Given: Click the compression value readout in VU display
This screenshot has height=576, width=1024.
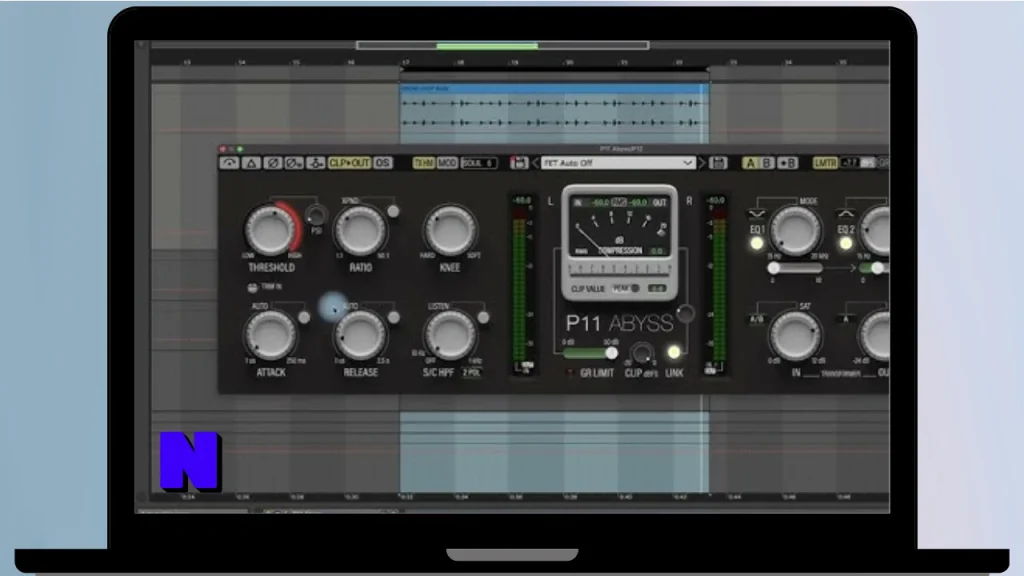Looking at the screenshot, I should click(x=657, y=251).
